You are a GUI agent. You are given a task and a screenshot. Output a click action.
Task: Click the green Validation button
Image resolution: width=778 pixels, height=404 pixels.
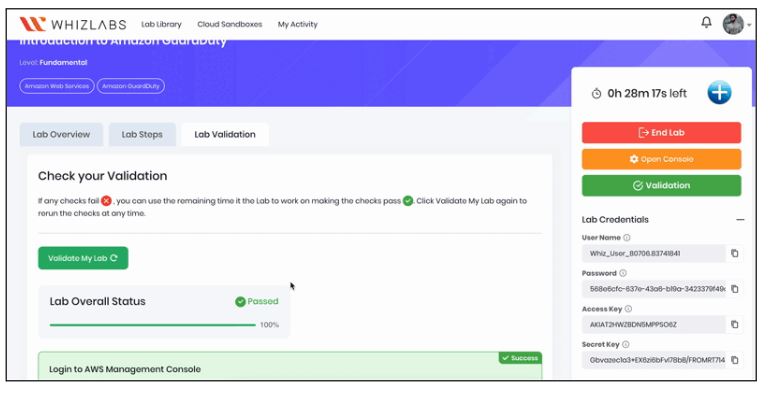click(x=661, y=186)
